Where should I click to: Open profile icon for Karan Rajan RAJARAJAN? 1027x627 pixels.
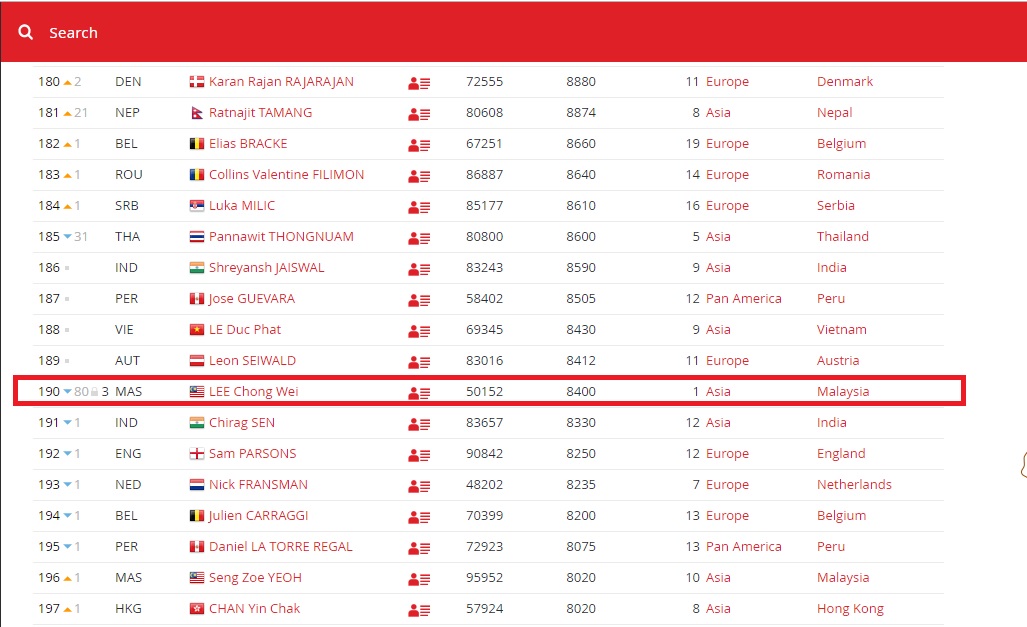tap(419, 82)
